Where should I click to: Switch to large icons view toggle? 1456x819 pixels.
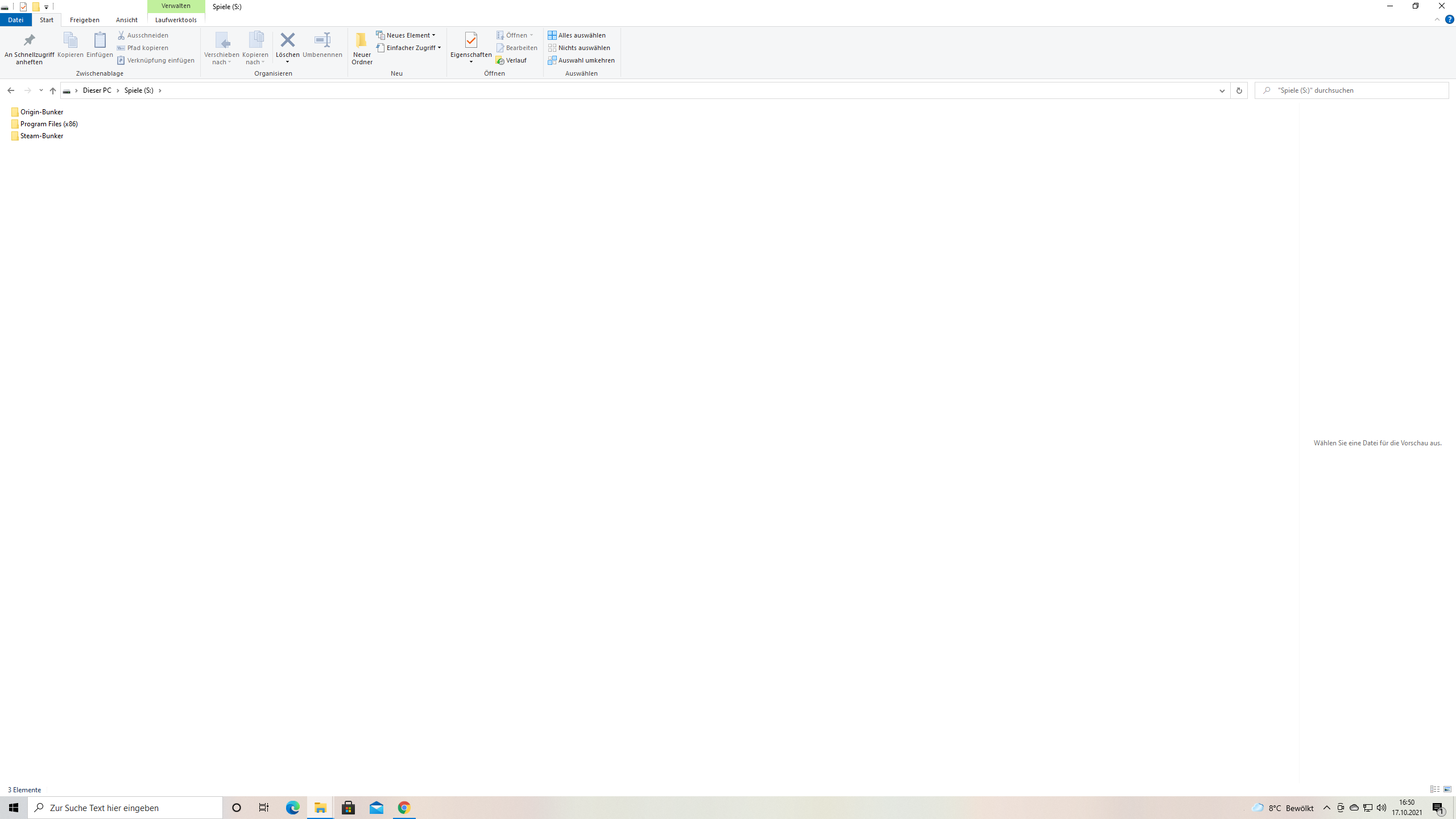1447,789
